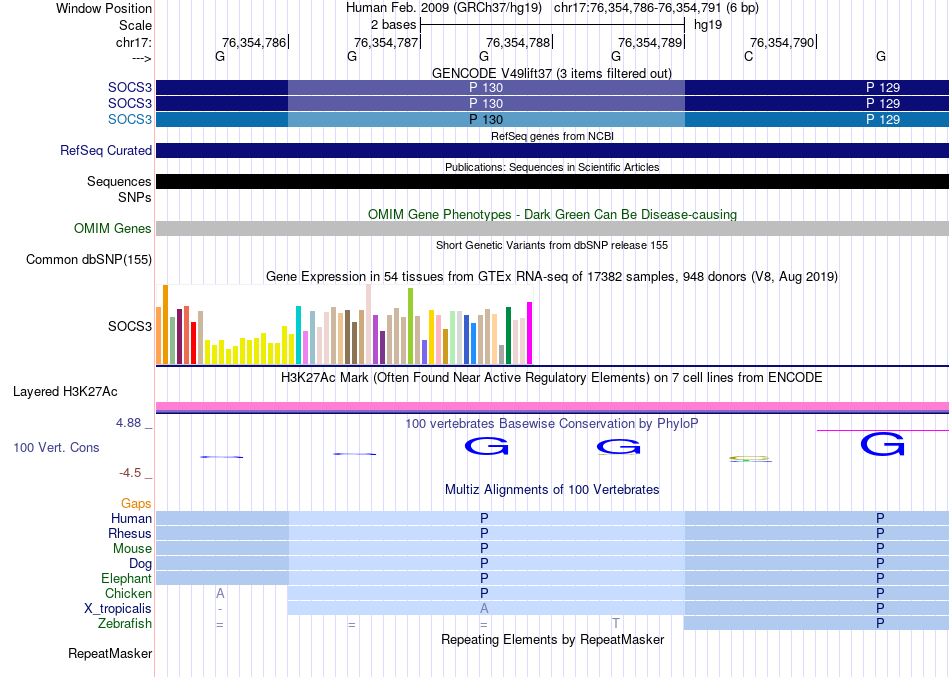
Task: Open the GENCODE V49lift37 track title
Action: (552, 73)
